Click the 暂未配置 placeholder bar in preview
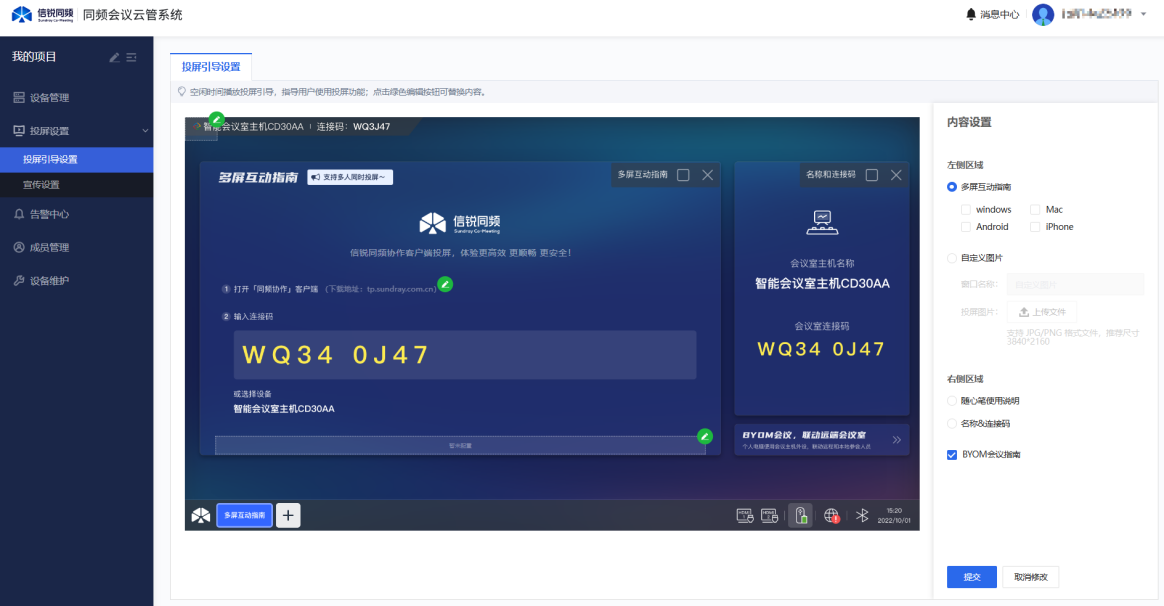This screenshot has width=1164, height=606. 460,446
